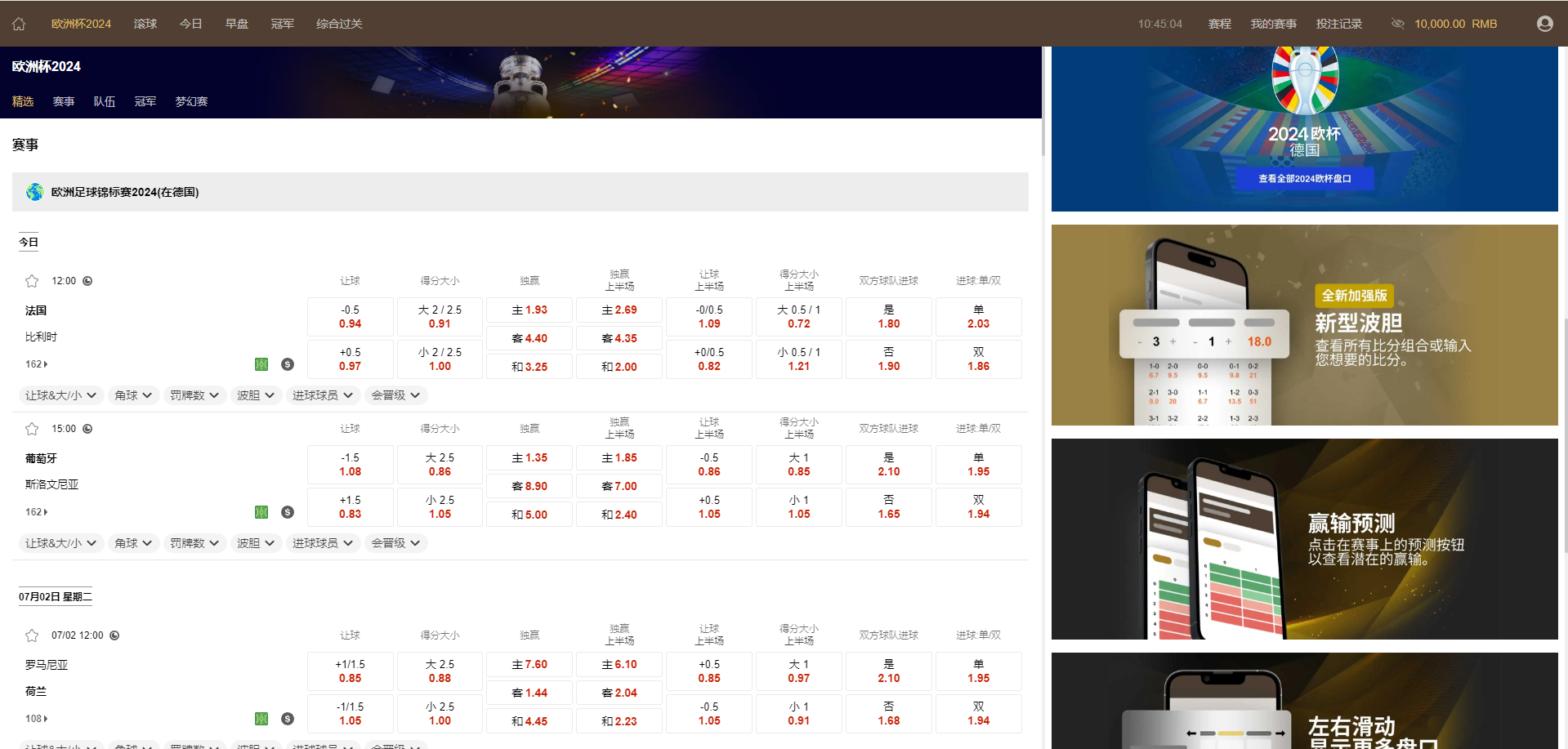The height and width of the screenshot is (749, 1568).
Task: Open the user account profile icon
Action: [x=1544, y=24]
